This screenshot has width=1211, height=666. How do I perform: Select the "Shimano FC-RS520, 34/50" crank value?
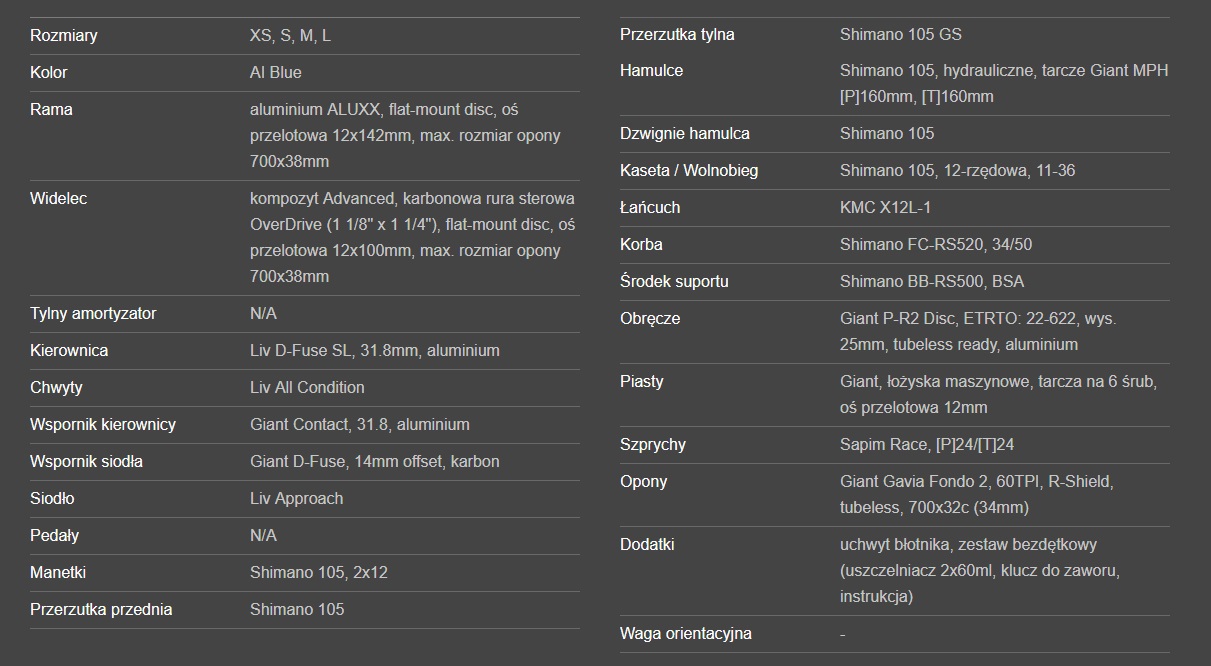936,245
